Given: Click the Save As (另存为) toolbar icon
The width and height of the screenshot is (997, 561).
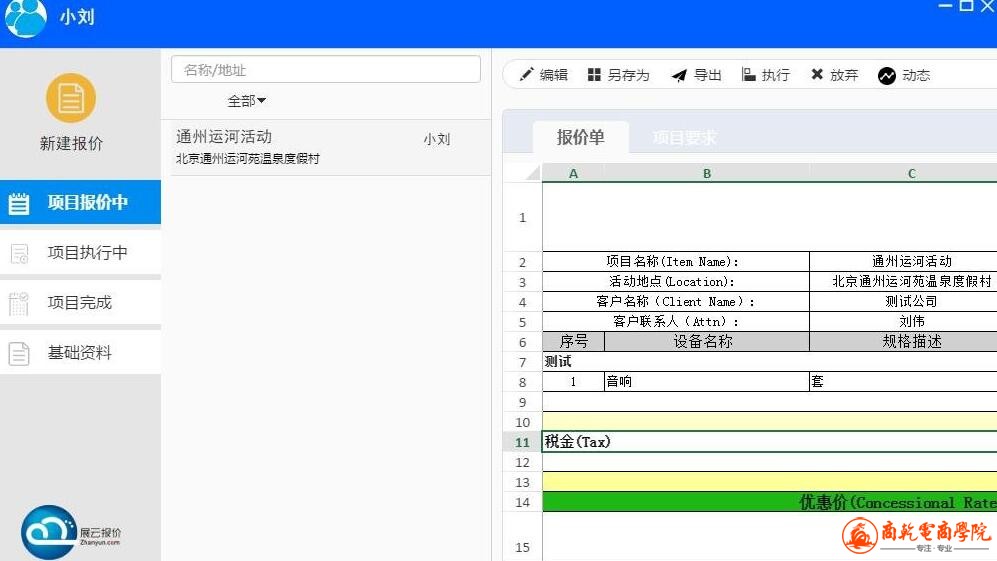Looking at the screenshot, I should [594, 75].
